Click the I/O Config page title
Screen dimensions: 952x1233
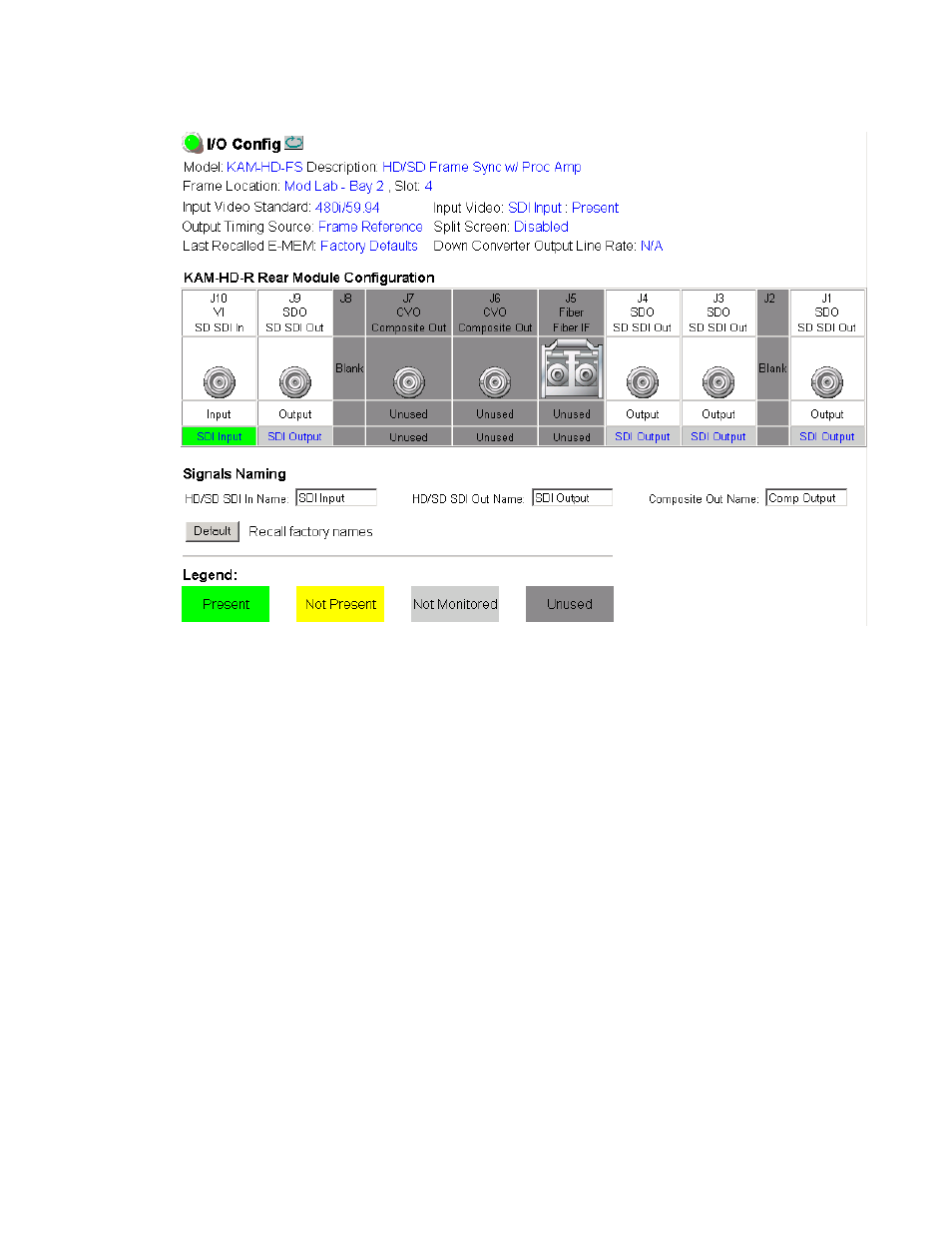pyautogui.click(x=243, y=144)
